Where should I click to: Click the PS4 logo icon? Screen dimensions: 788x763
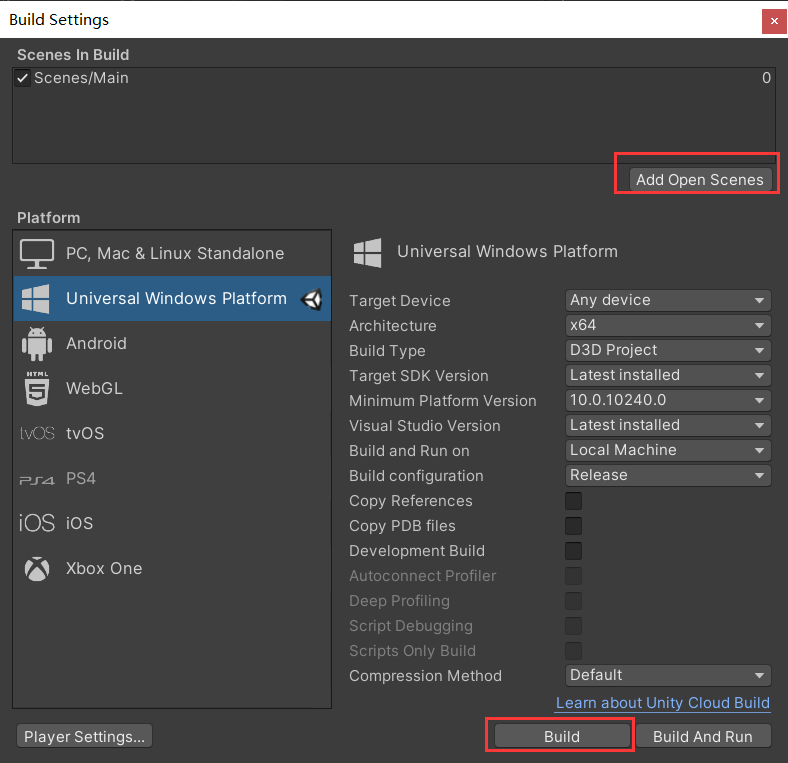[x=37, y=481]
